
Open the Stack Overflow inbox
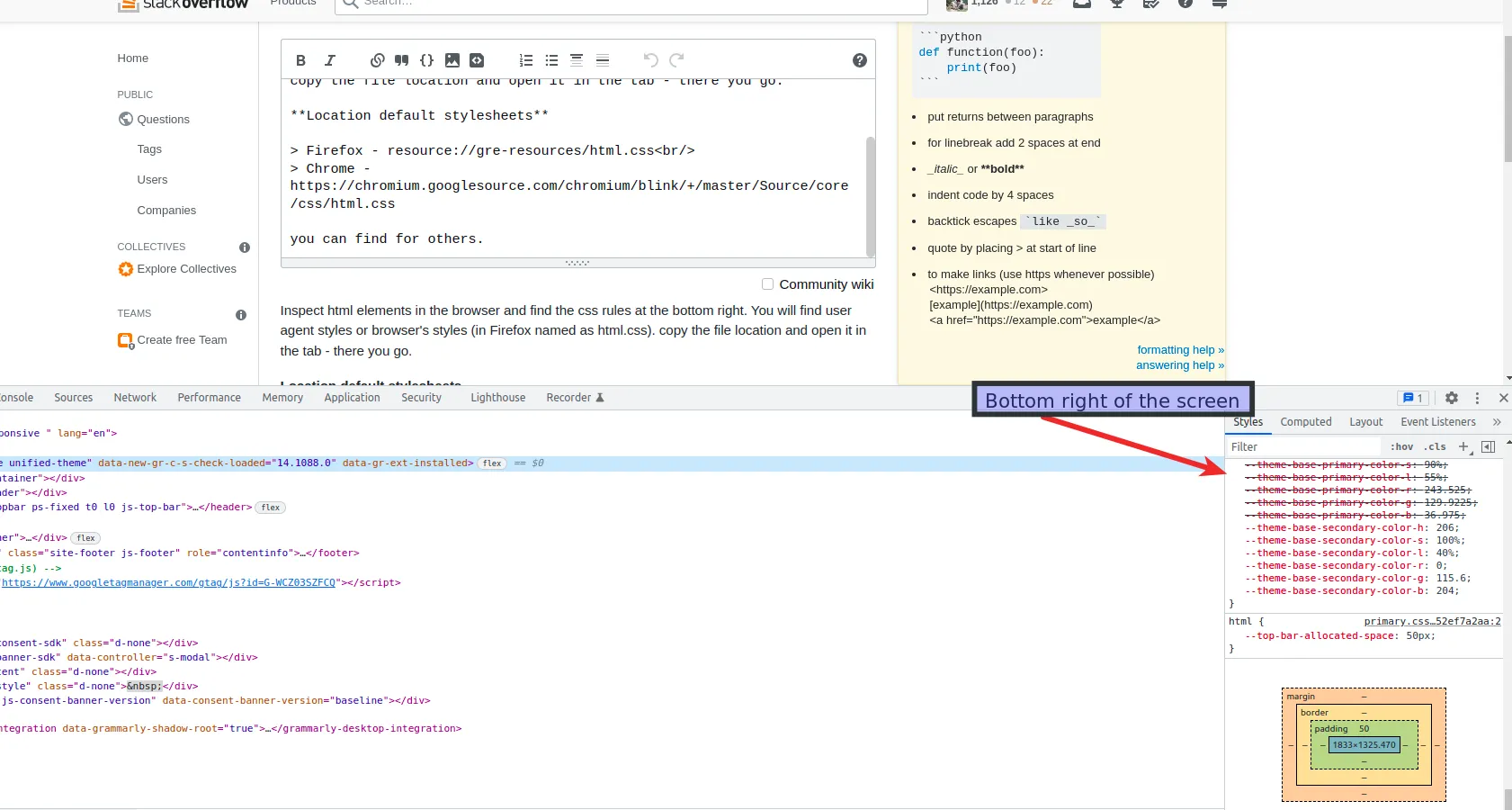tap(1082, 4)
